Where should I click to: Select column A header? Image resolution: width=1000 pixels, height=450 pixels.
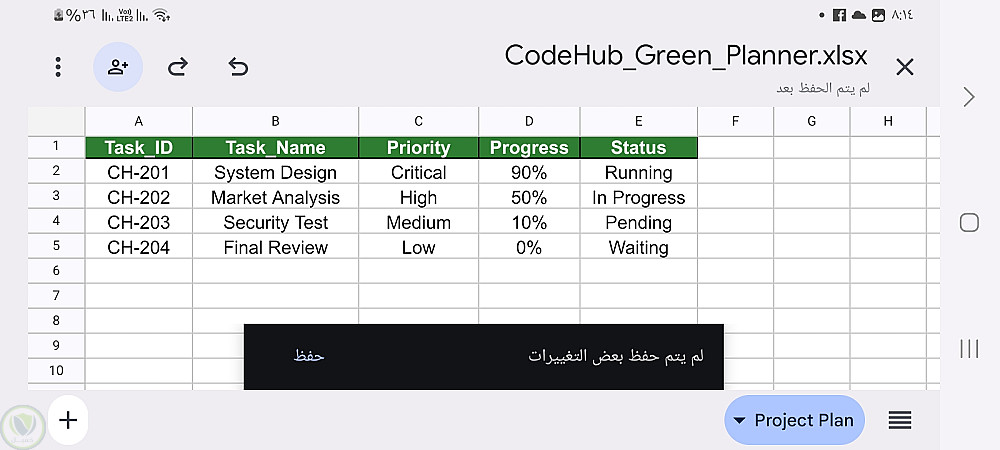tap(138, 121)
